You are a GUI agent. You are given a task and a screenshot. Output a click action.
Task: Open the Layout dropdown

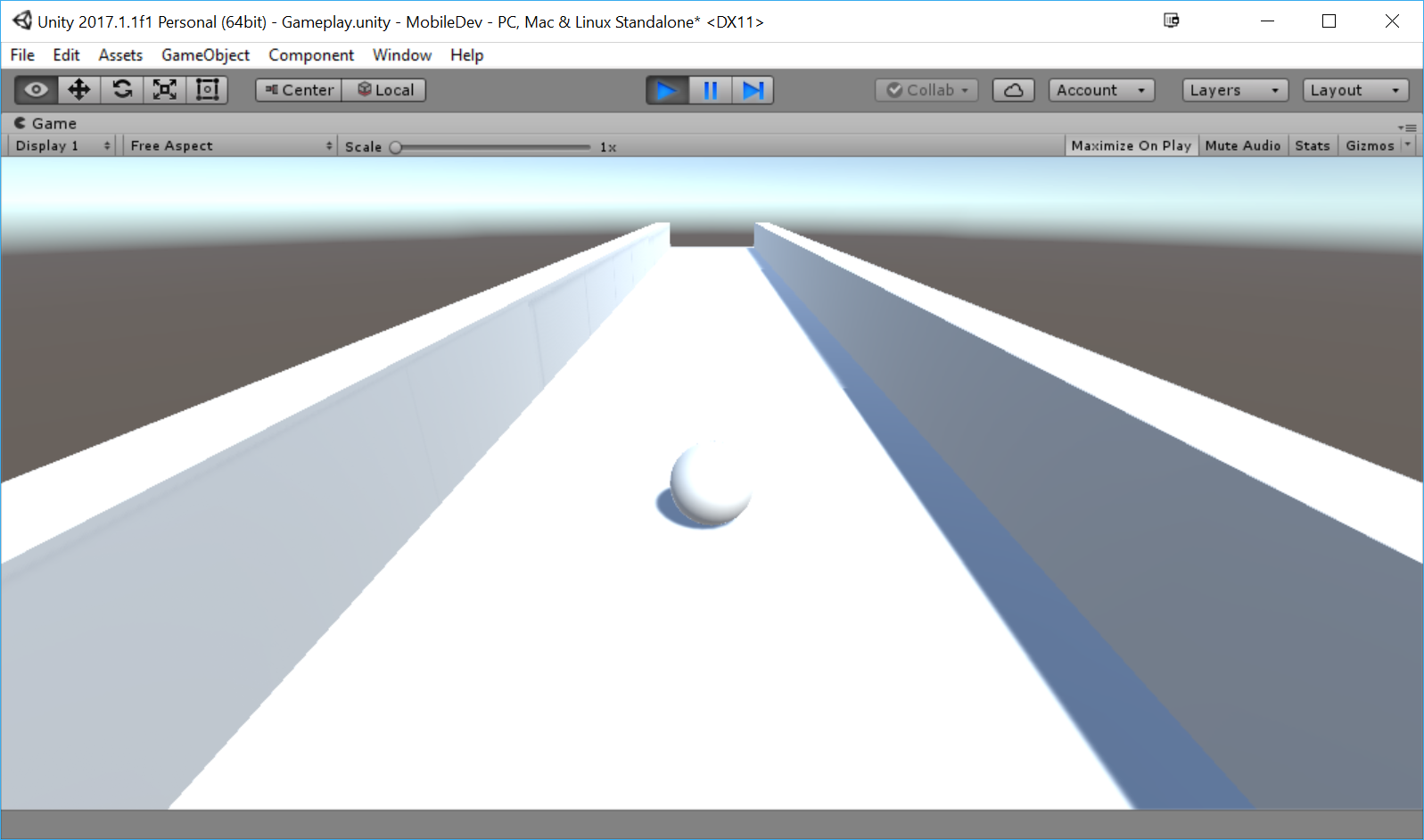pyautogui.click(x=1355, y=90)
